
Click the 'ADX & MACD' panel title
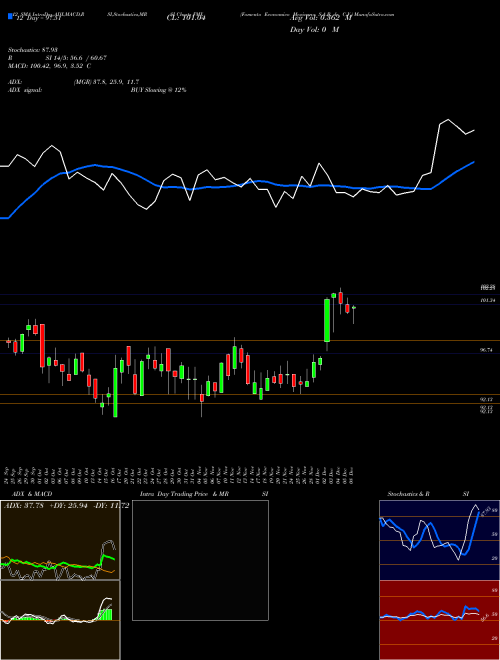coord(32,494)
